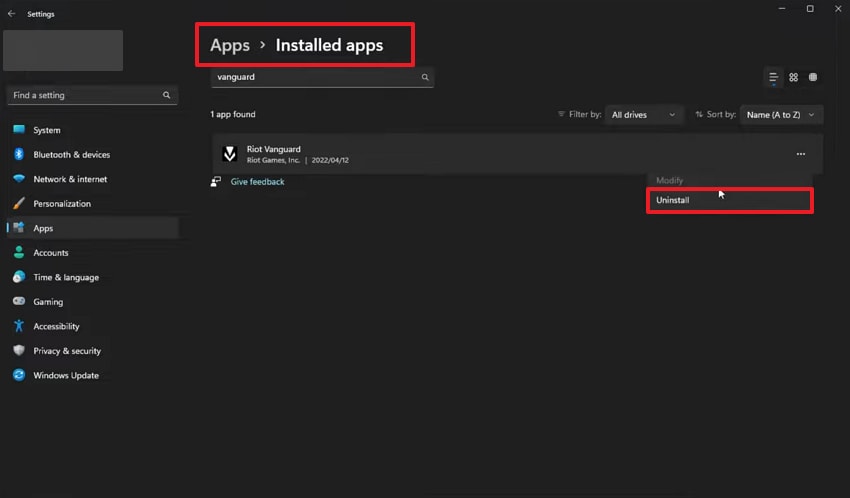
Task: Close the Settings window
Action: coord(838,9)
